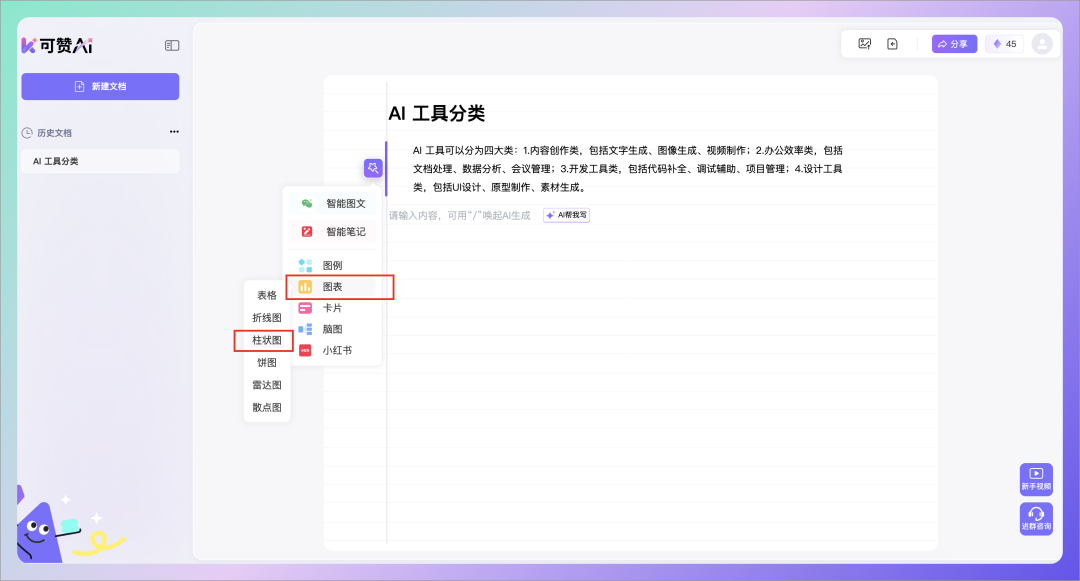Click the 可赞AI logo
The image size is (1080, 581).
pyautogui.click(x=57, y=45)
